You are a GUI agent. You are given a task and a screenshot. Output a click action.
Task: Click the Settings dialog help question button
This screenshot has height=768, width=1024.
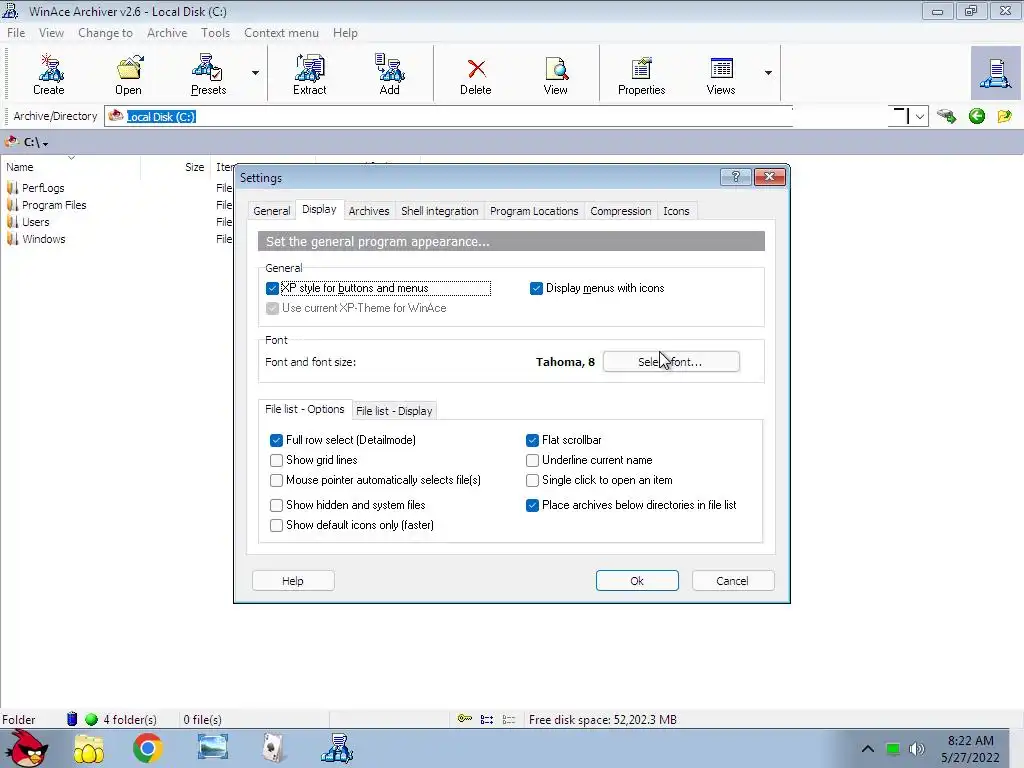735,176
